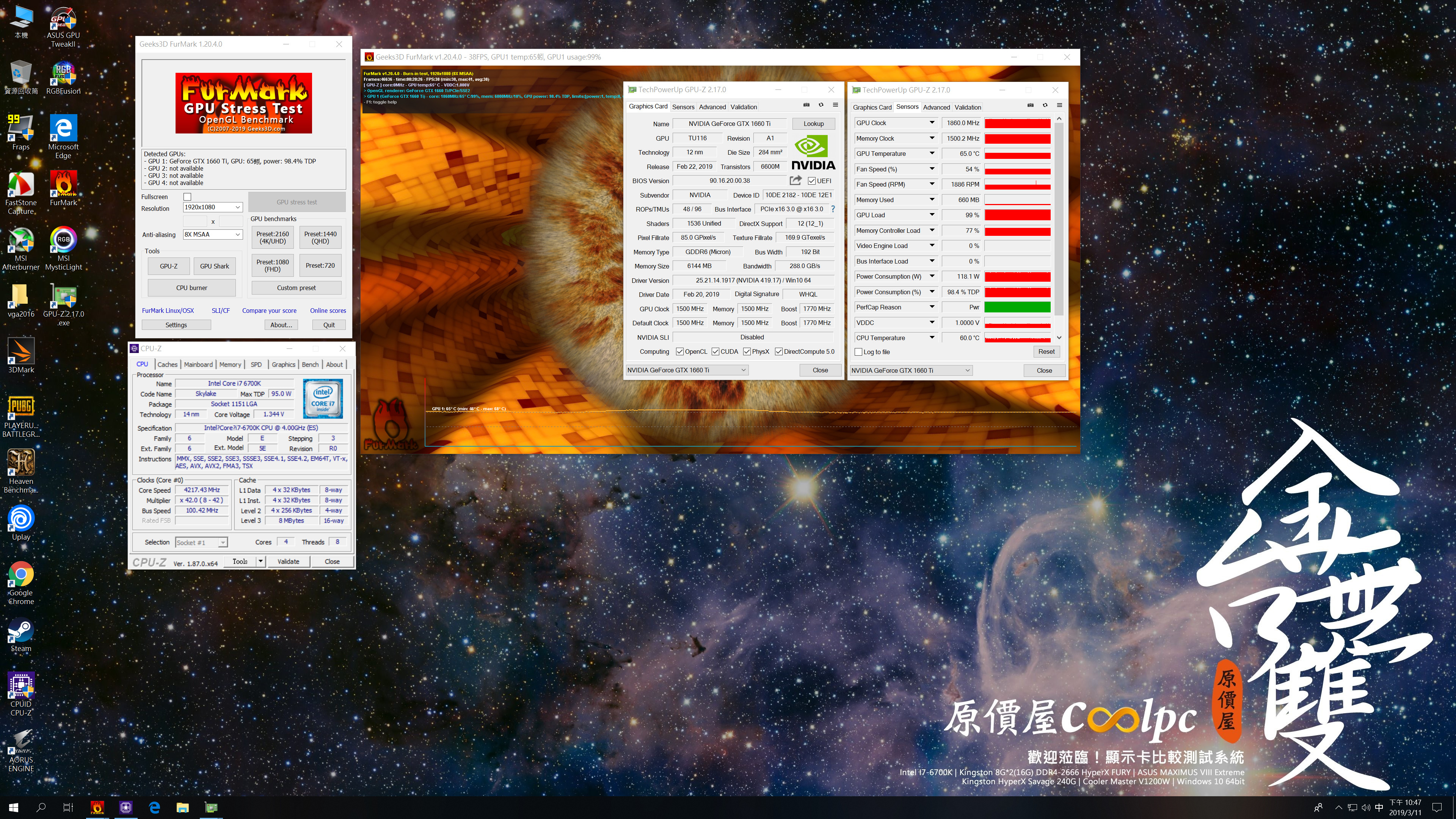Screen dimensions: 1456x819
Task: Toggle the PhysX computing checkbox
Action: 747,351
